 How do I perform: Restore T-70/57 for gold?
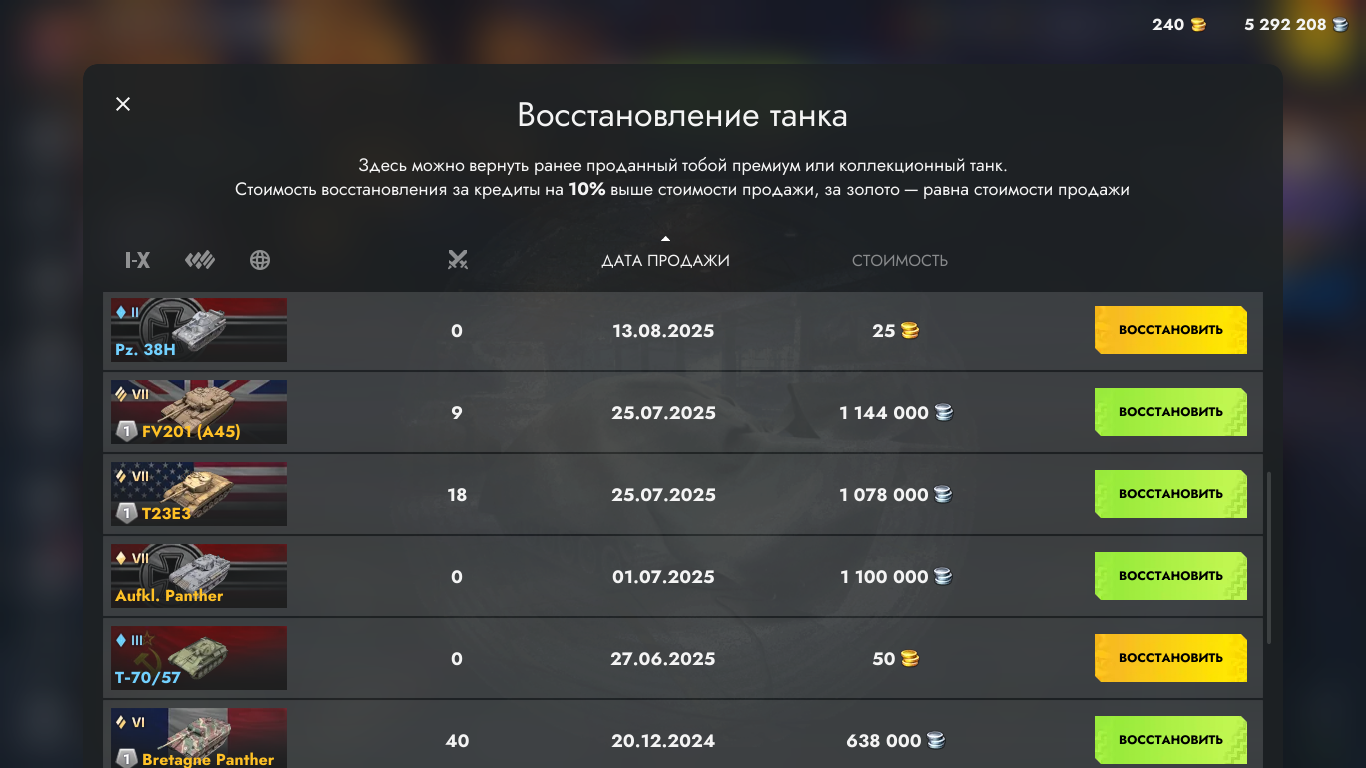coord(1170,658)
